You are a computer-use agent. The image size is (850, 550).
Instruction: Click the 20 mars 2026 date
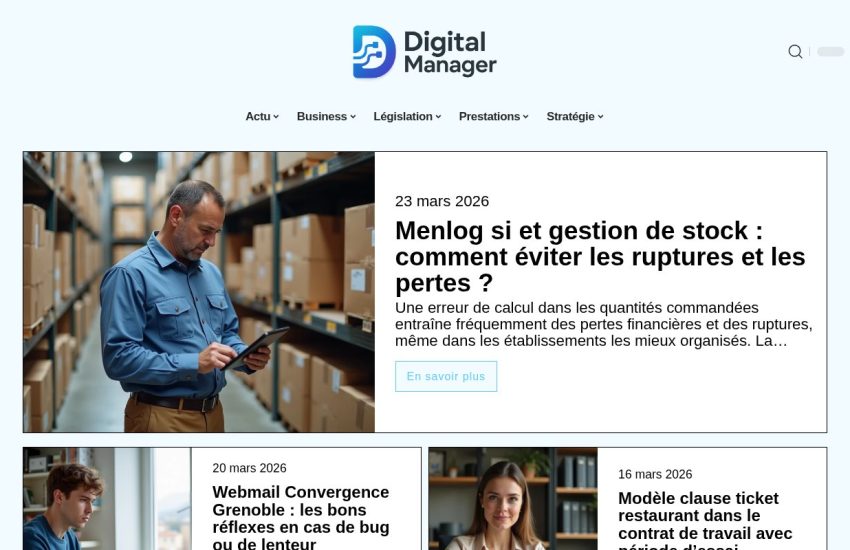coord(249,468)
